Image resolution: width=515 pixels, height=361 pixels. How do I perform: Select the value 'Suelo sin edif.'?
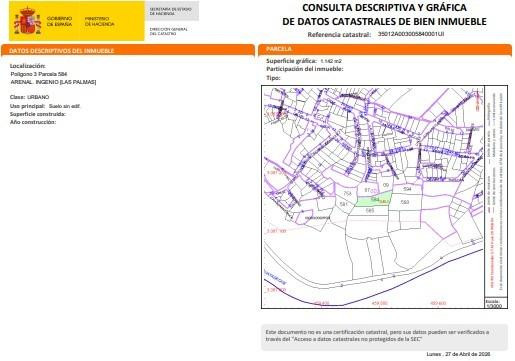click(x=64, y=106)
